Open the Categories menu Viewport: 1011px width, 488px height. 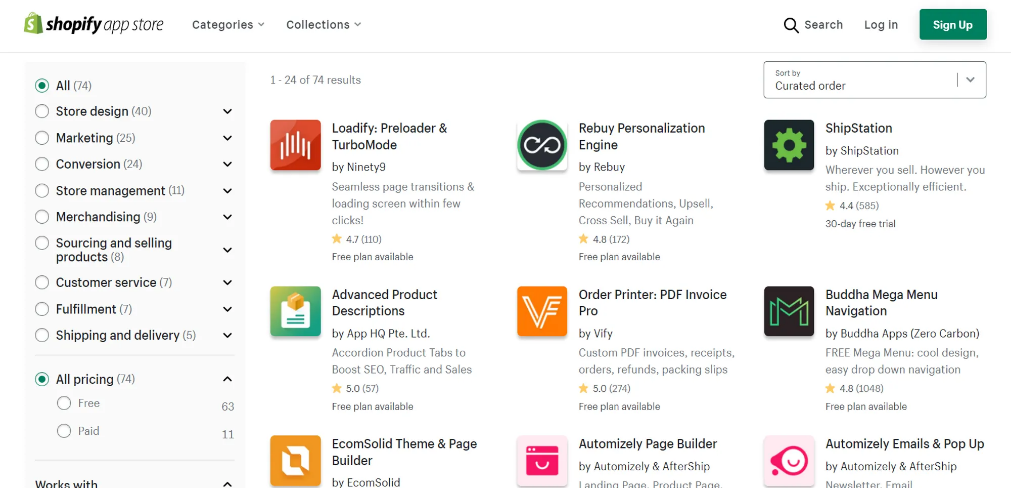(x=228, y=25)
